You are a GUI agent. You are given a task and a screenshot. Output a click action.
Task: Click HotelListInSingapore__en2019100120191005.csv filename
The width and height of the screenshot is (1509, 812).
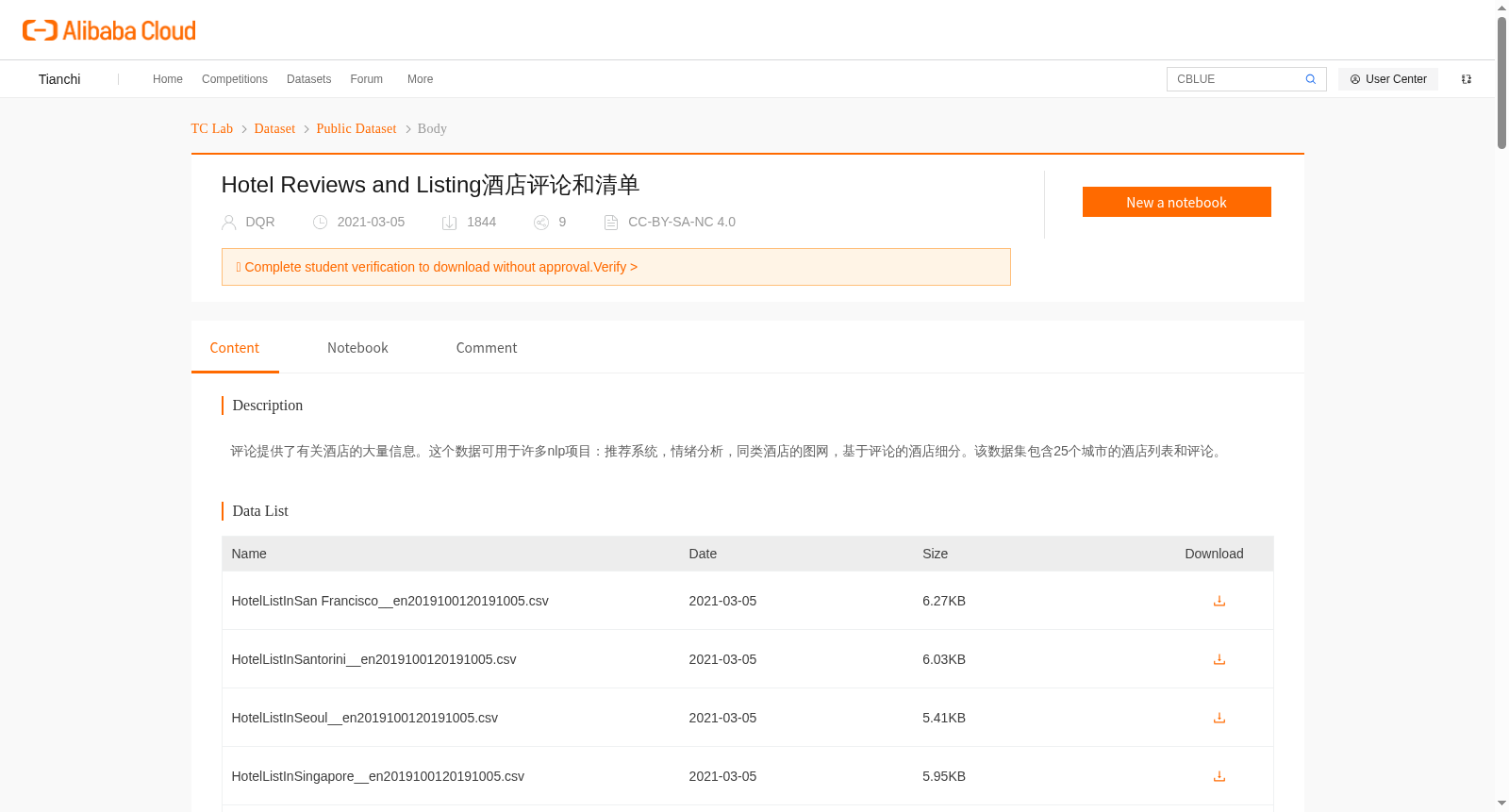[x=377, y=776]
